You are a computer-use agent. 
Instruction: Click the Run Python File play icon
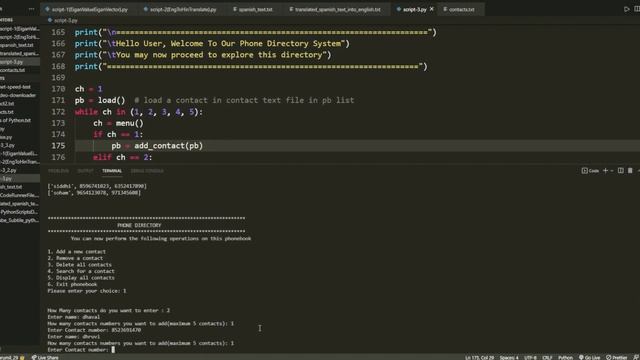tap(627, 9)
